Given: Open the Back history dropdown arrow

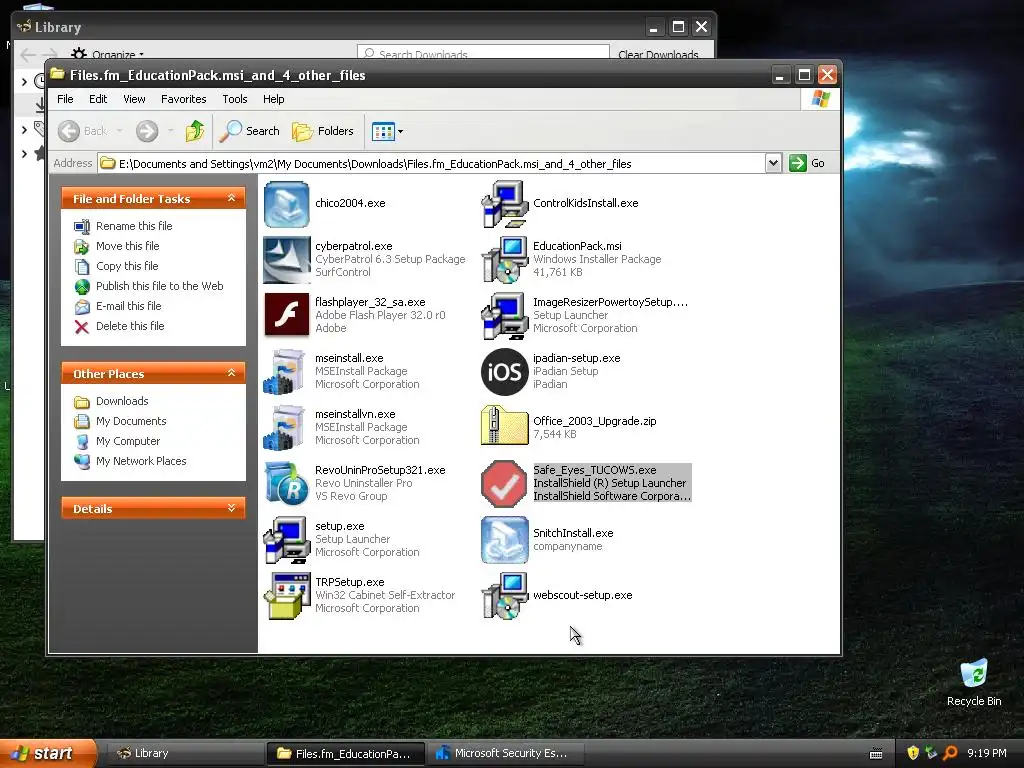Looking at the screenshot, I should point(120,131).
